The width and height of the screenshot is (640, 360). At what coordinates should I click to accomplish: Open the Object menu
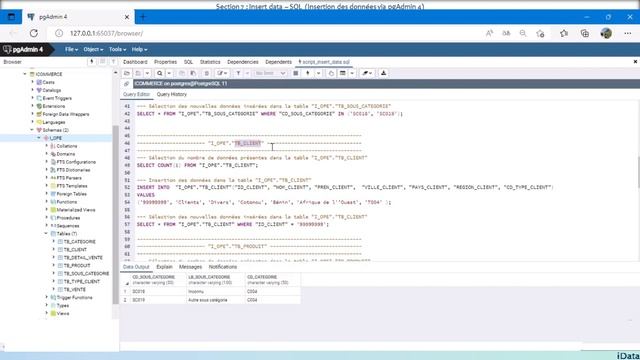(93, 49)
